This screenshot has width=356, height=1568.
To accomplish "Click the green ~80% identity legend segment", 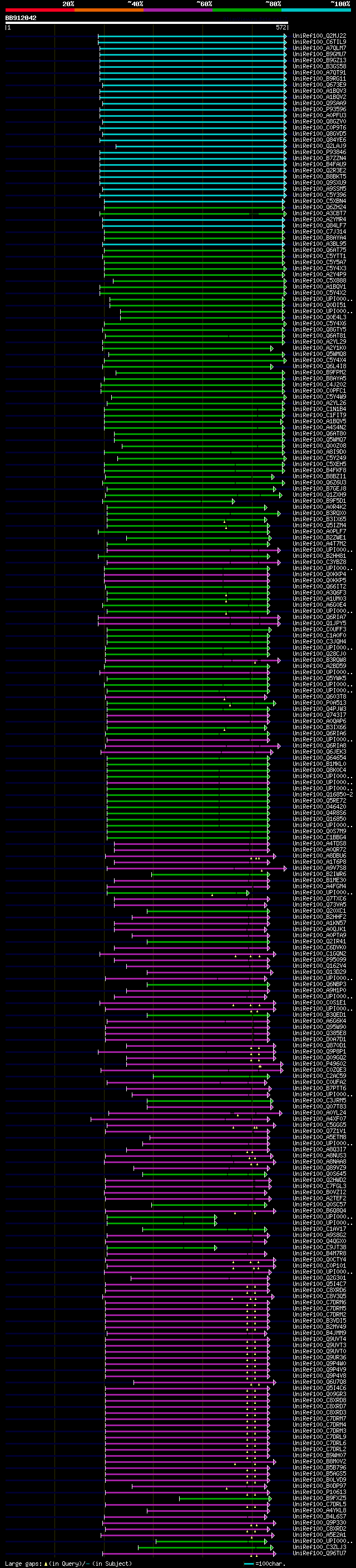I will click(247, 10).
